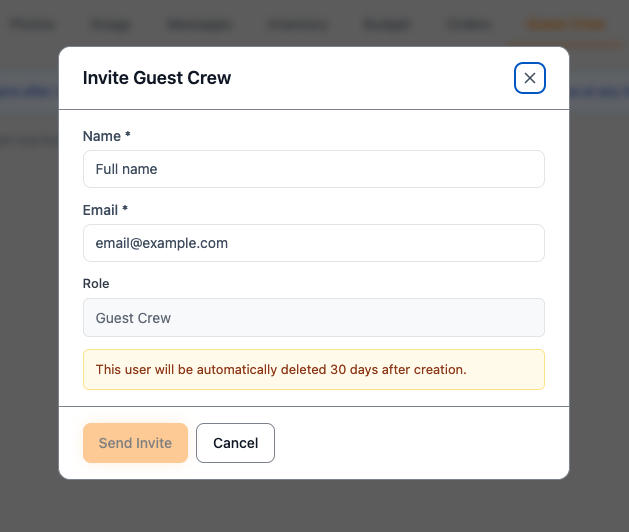629x532 pixels.
Task: Click the Role field label
Action: 96,284
